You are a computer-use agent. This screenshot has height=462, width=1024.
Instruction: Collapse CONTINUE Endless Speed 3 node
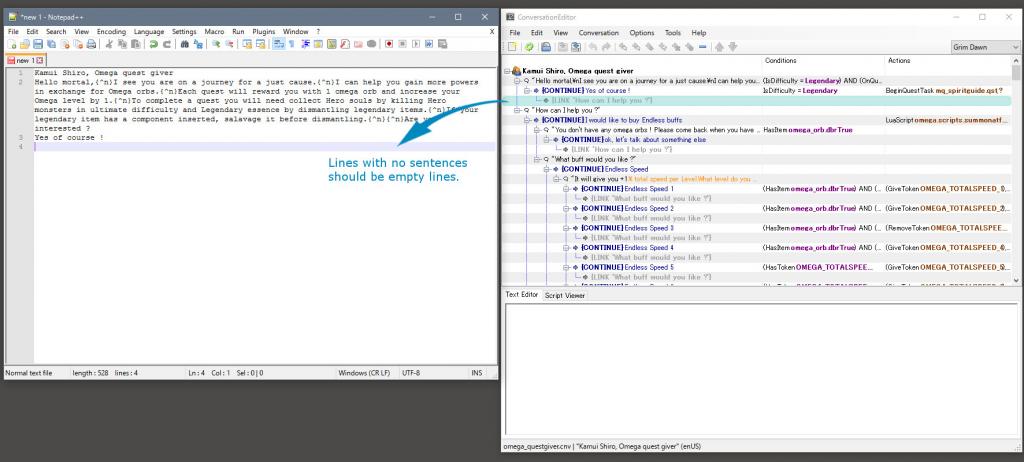tap(566, 227)
